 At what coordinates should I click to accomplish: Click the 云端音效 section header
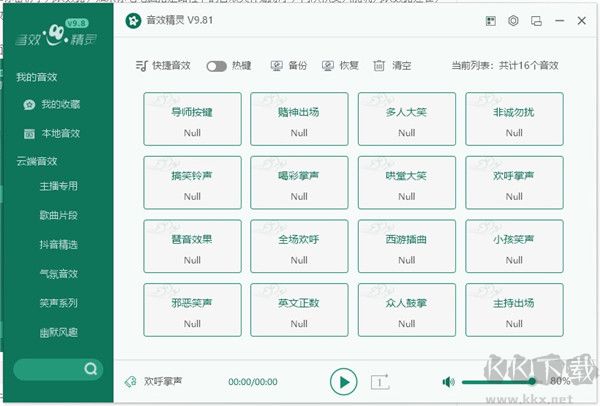(36, 161)
